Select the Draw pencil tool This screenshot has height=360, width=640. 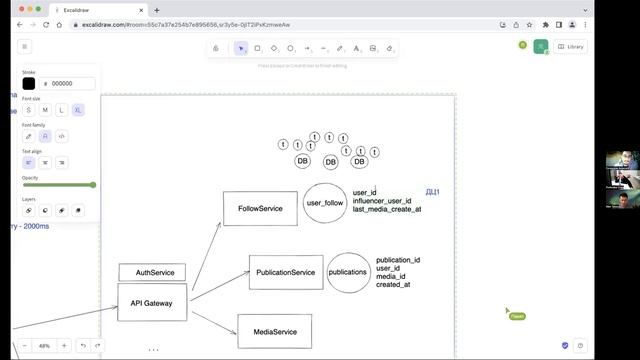click(340, 49)
